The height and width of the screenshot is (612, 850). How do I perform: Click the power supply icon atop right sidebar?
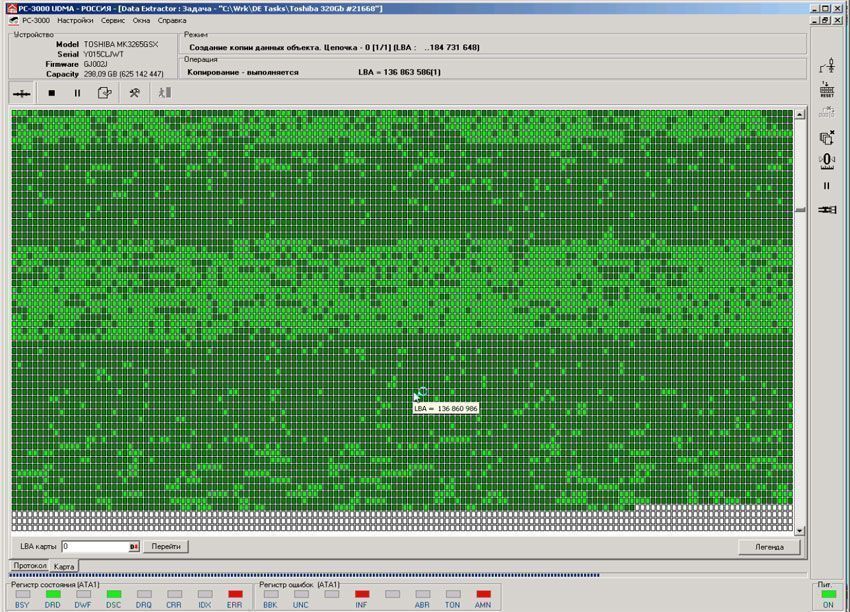point(827,66)
